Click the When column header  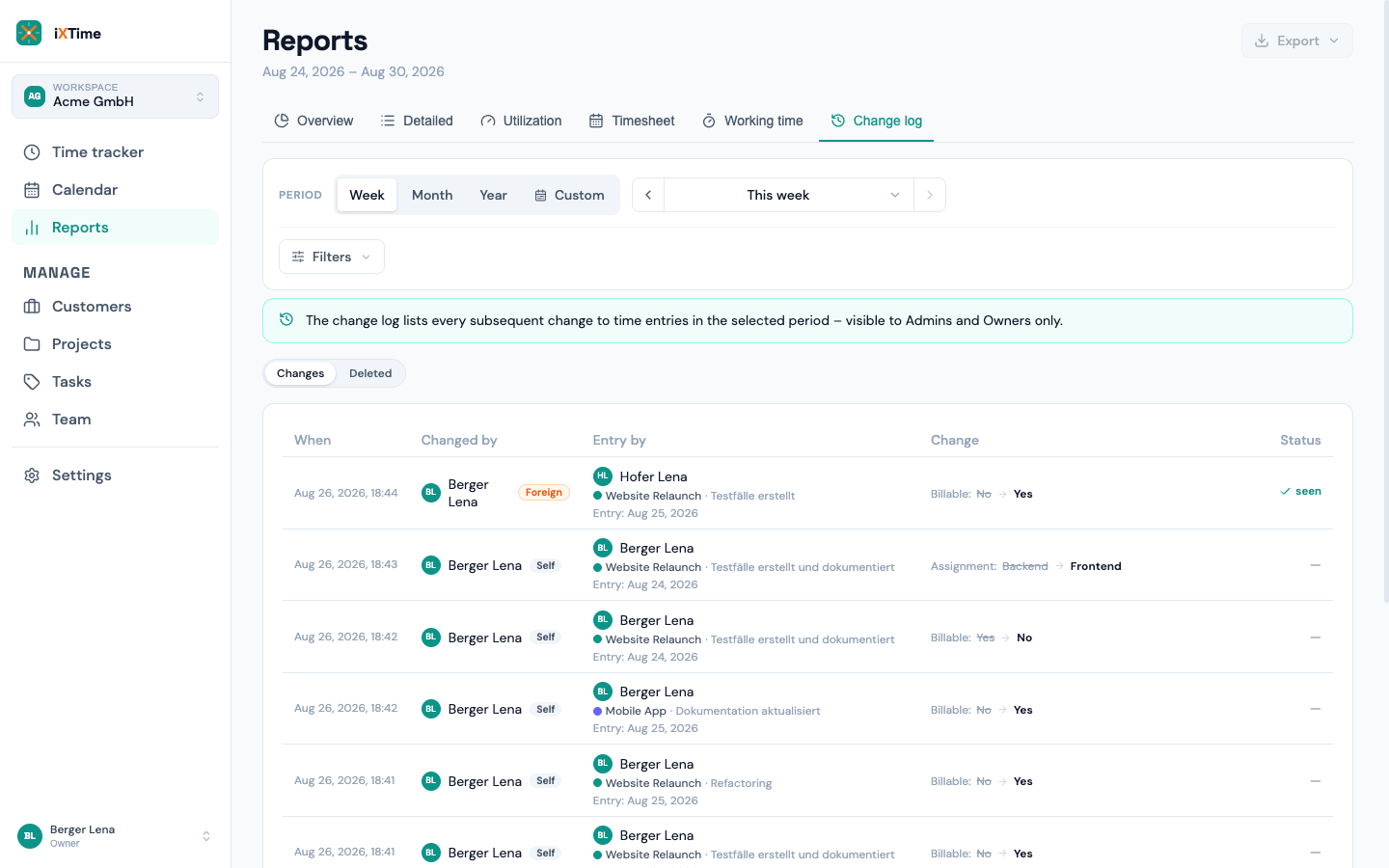pyautogui.click(x=313, y=440)
